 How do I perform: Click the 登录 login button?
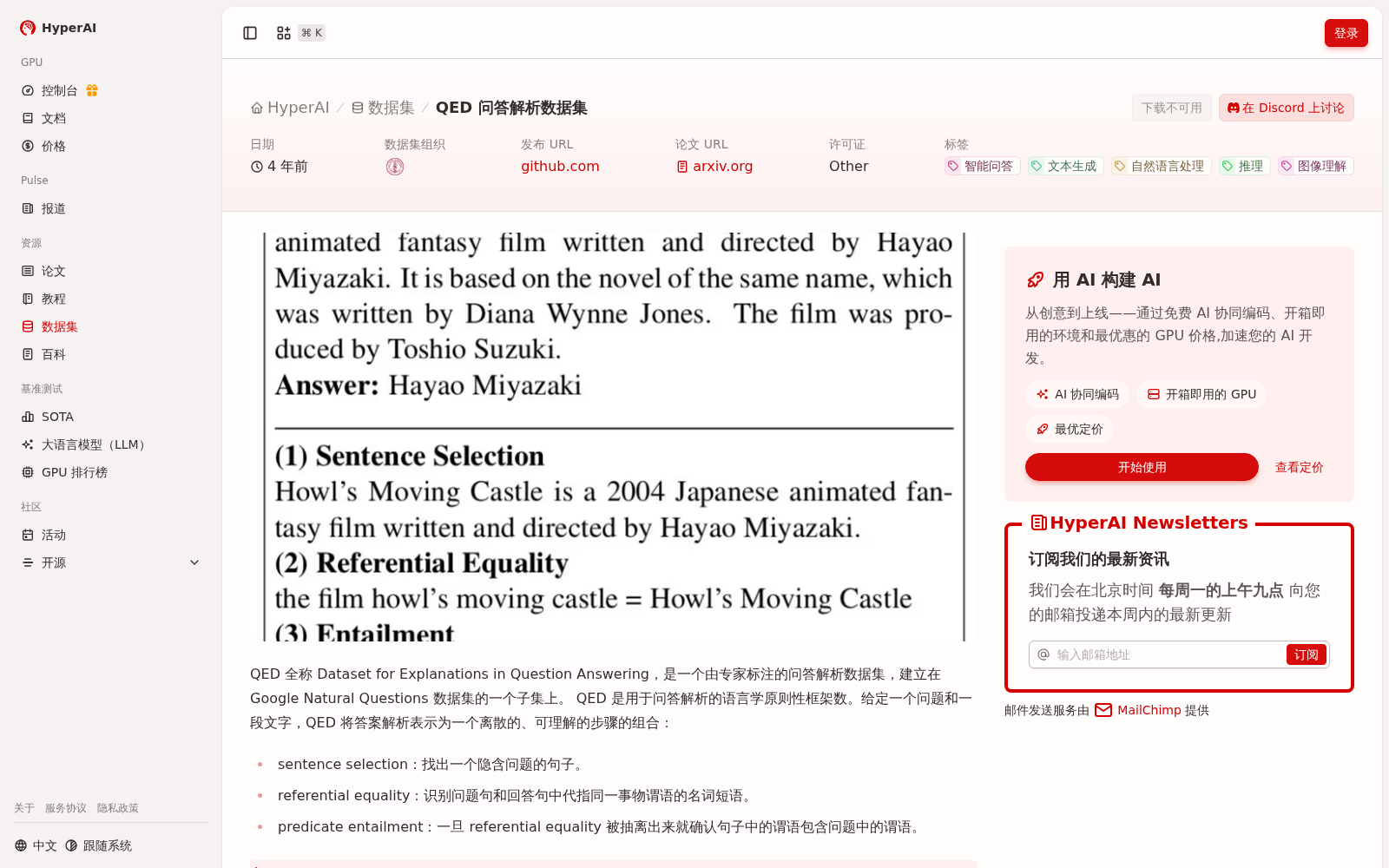[1346, 33]
